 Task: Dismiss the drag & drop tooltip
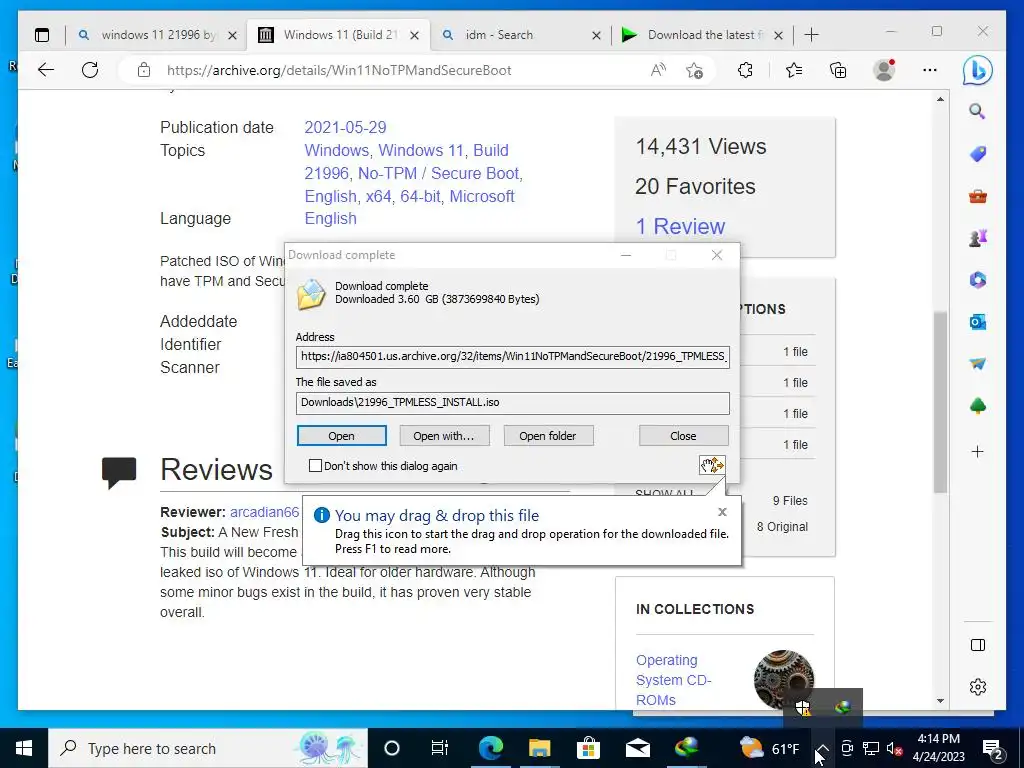pos(722,512)
